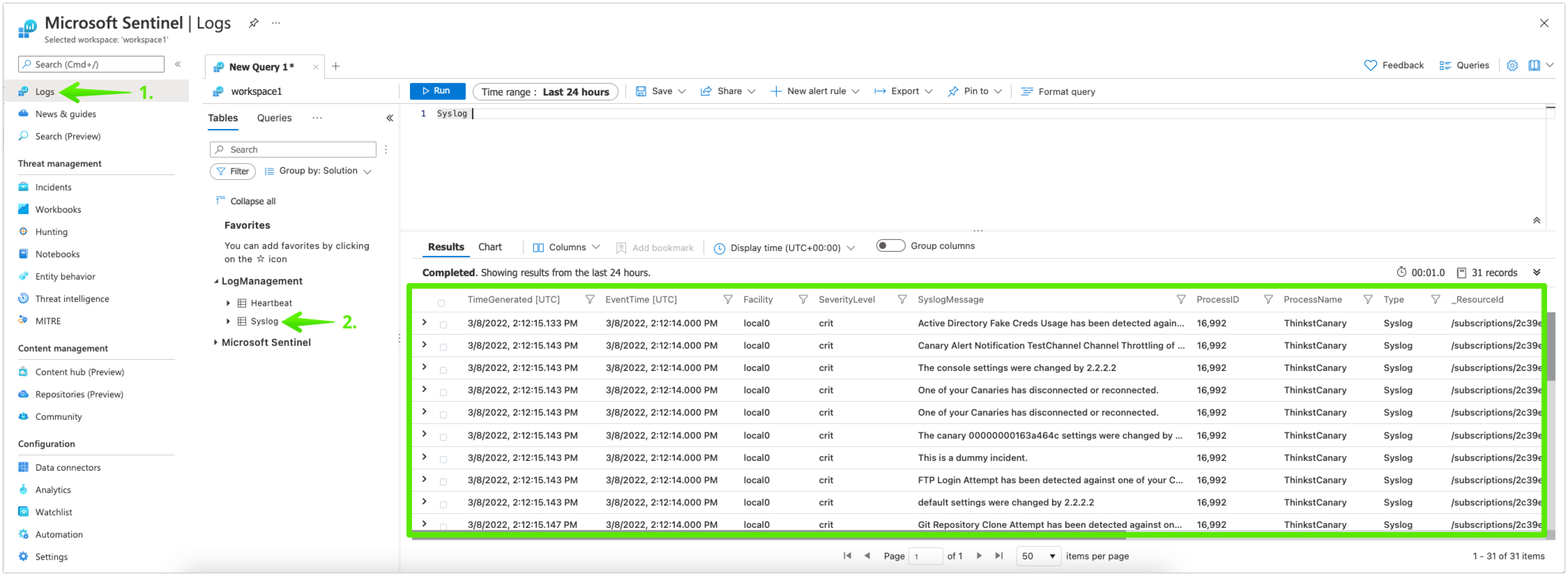The width and height of the screenshot is (1568, 576).
Task: Check the FTP Login Attempt row
Action: 443,482
